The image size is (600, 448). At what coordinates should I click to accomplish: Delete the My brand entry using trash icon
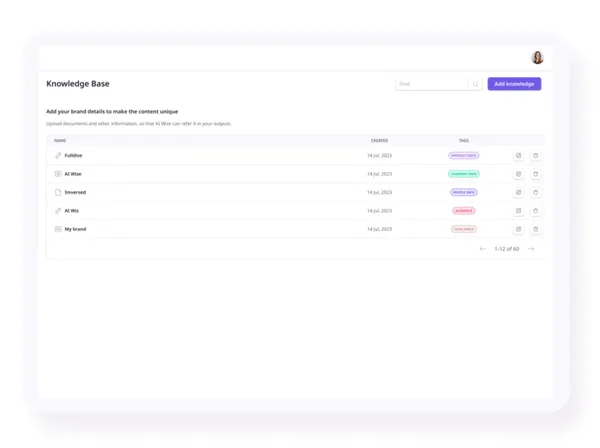pos(535,229)
